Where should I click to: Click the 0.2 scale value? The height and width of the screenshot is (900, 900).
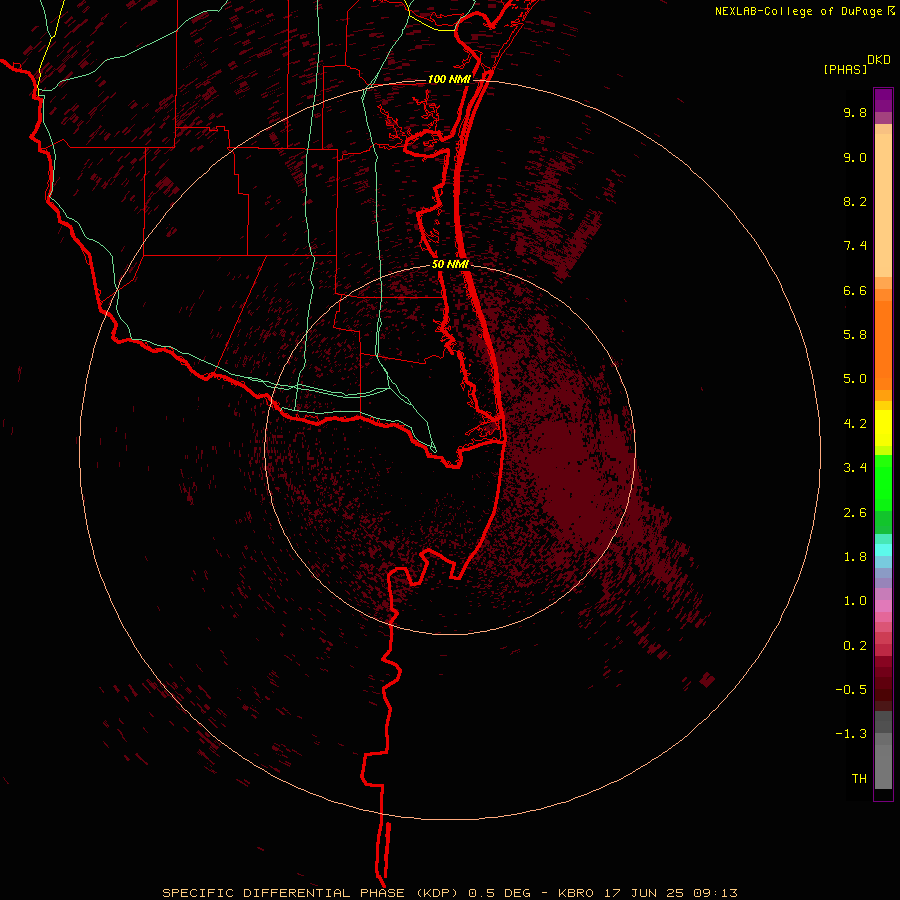tap(855, 646)
